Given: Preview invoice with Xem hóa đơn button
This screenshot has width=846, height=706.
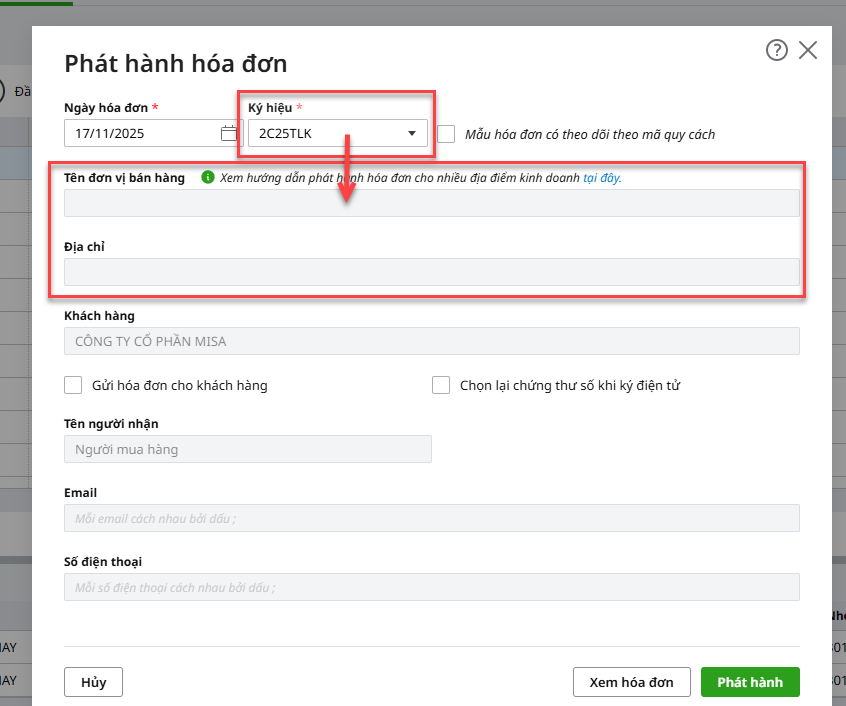Looking at the screenshot, I should click(x=631, y=682).
